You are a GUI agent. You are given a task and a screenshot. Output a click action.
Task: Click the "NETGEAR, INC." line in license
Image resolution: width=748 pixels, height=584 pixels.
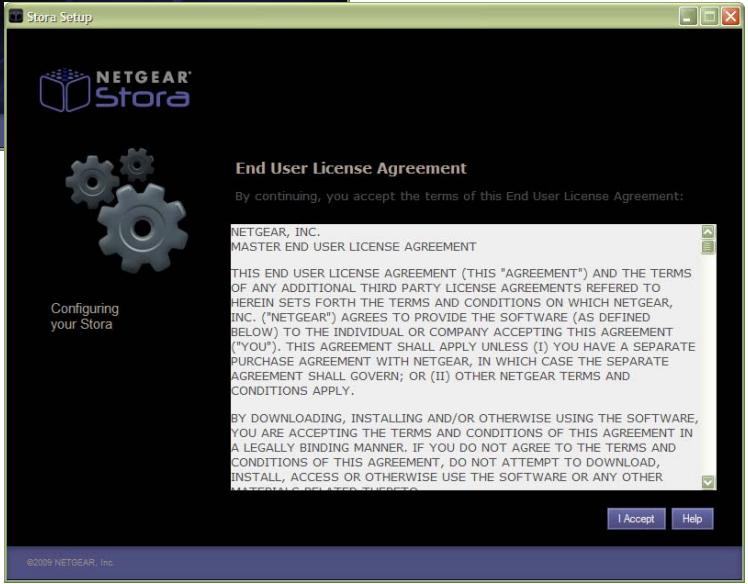point(276,232)
